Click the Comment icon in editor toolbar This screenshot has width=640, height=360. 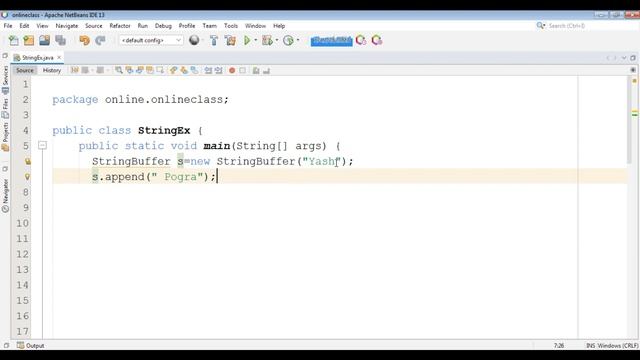[x=256, y=70]
